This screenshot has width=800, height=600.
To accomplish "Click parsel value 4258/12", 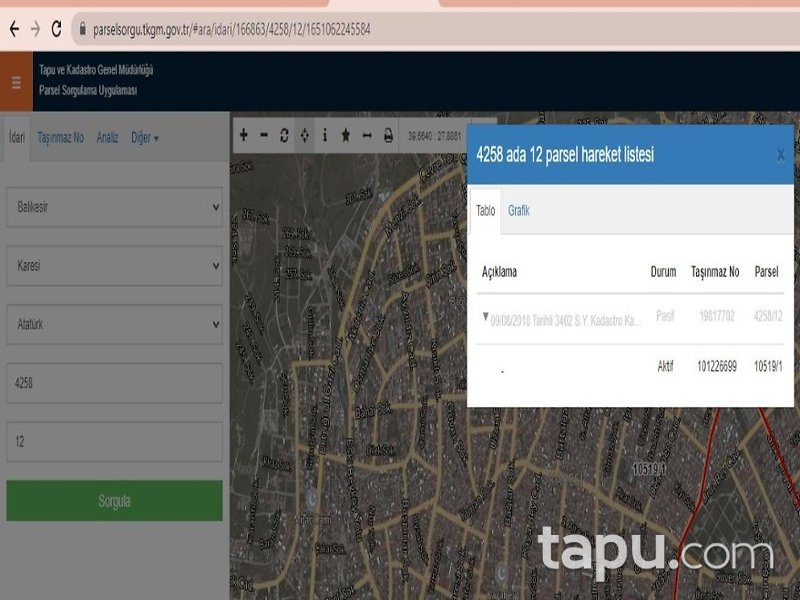I will (x=768, y=316).
